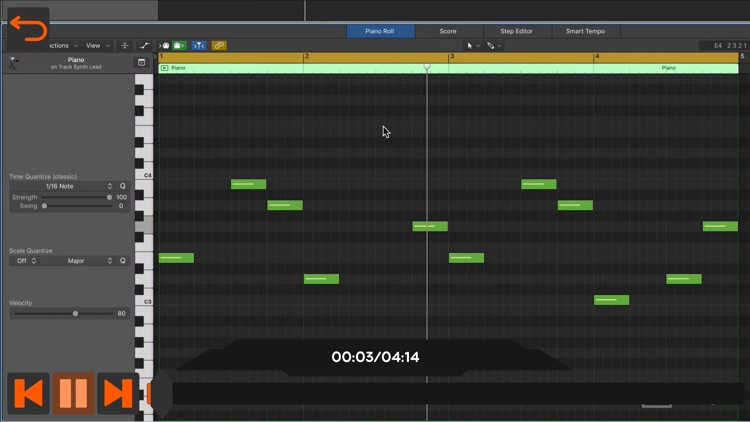Open the Step Editor tab
The width and height of the screenshot is (750, 422).
tap(516, 31)
